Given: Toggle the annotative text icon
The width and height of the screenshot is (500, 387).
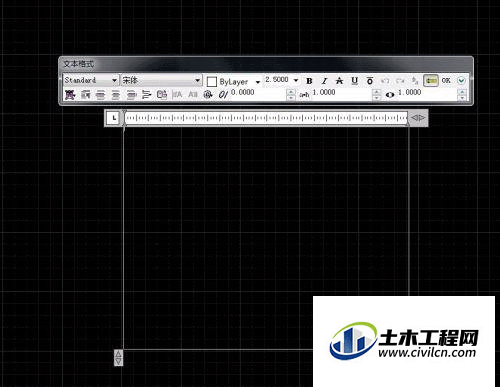Looking at the screenshot, I should tap(339, 81).
